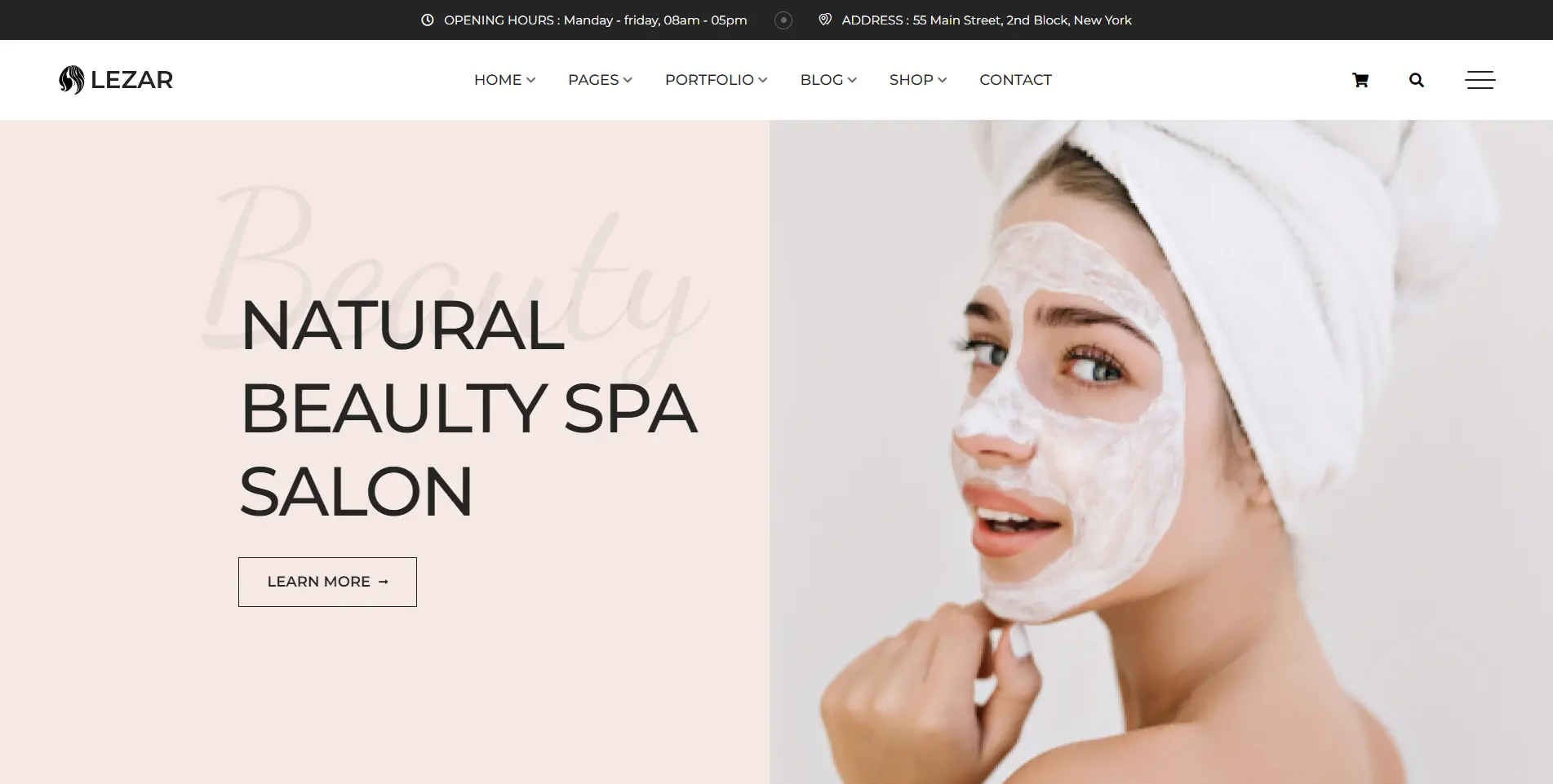Click the woman with face mask image

click(x=1160, y=452)
